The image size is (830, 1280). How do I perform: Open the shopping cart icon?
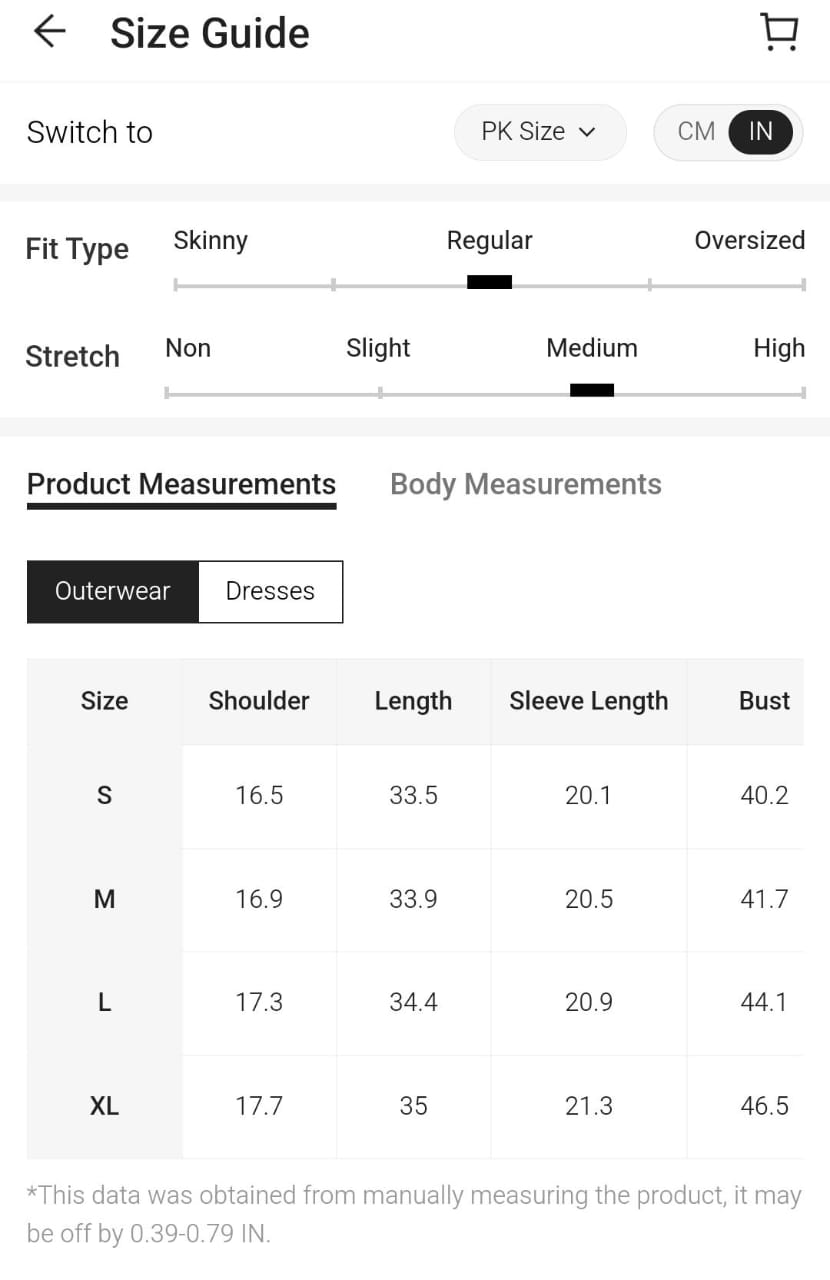click(x=779, y=32)
